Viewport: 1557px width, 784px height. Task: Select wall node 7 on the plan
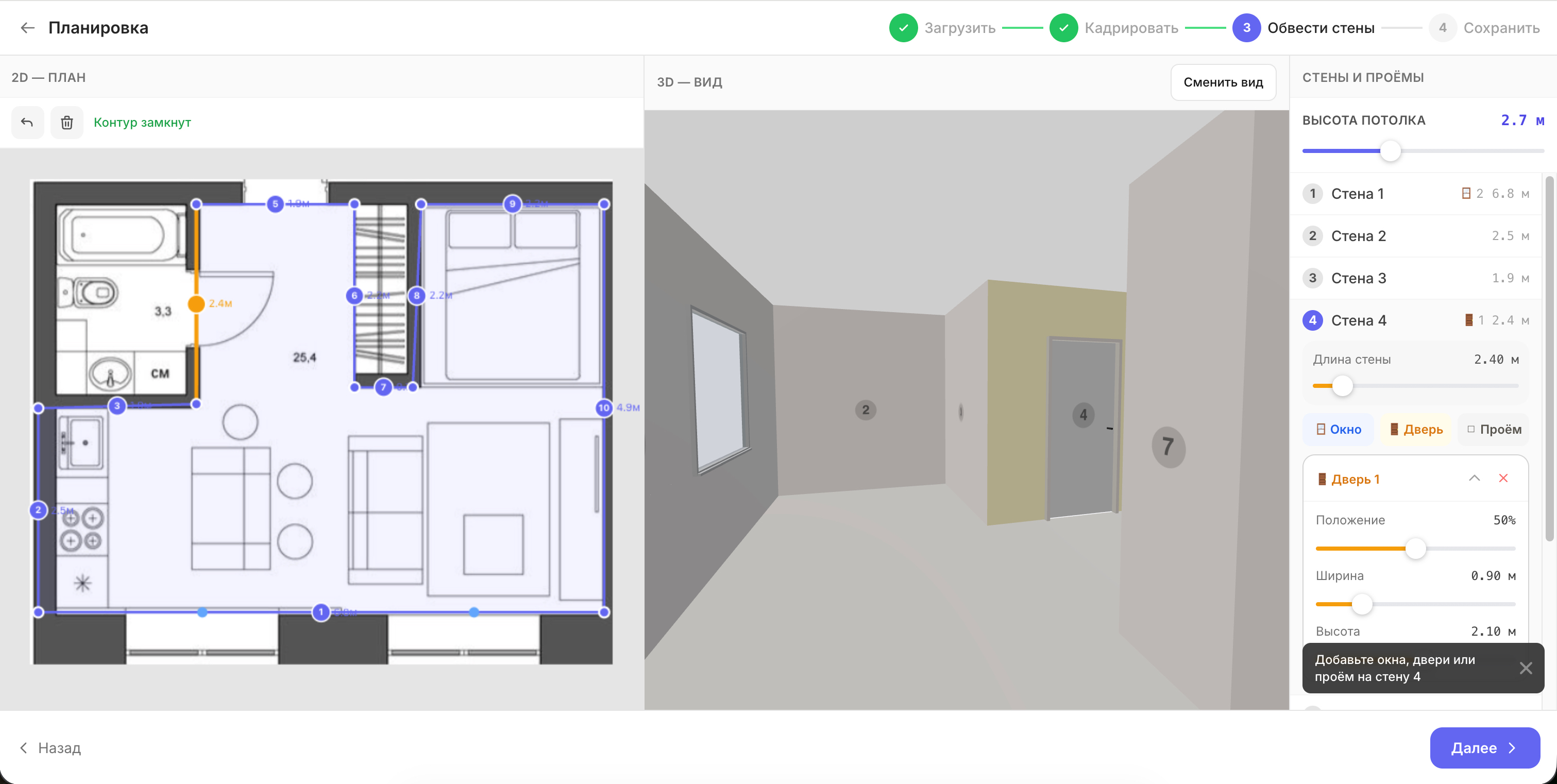[x=383, y=387]
